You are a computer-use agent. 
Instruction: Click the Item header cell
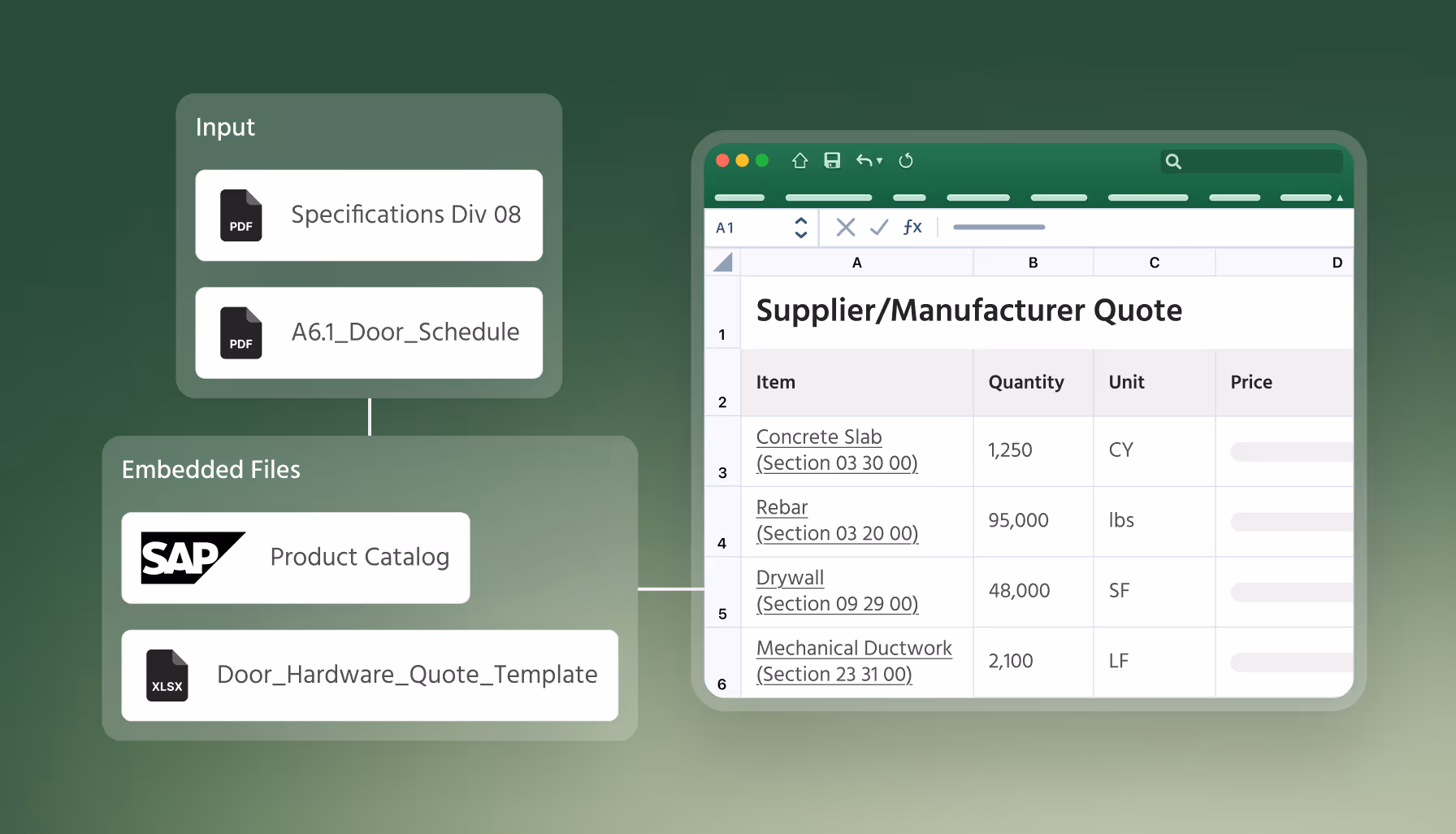[856, 383]
